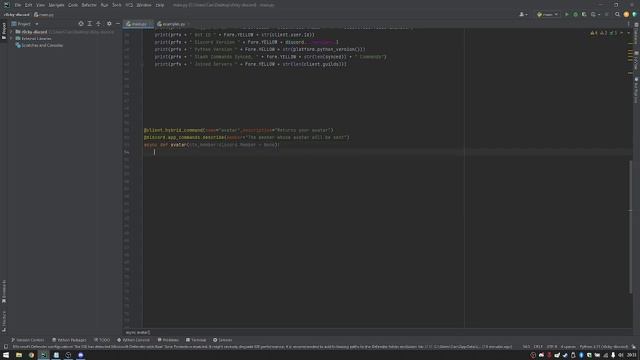Toggle the Project side tab
Viewport: 640px width, 360px height.
(x=4, y=31)
